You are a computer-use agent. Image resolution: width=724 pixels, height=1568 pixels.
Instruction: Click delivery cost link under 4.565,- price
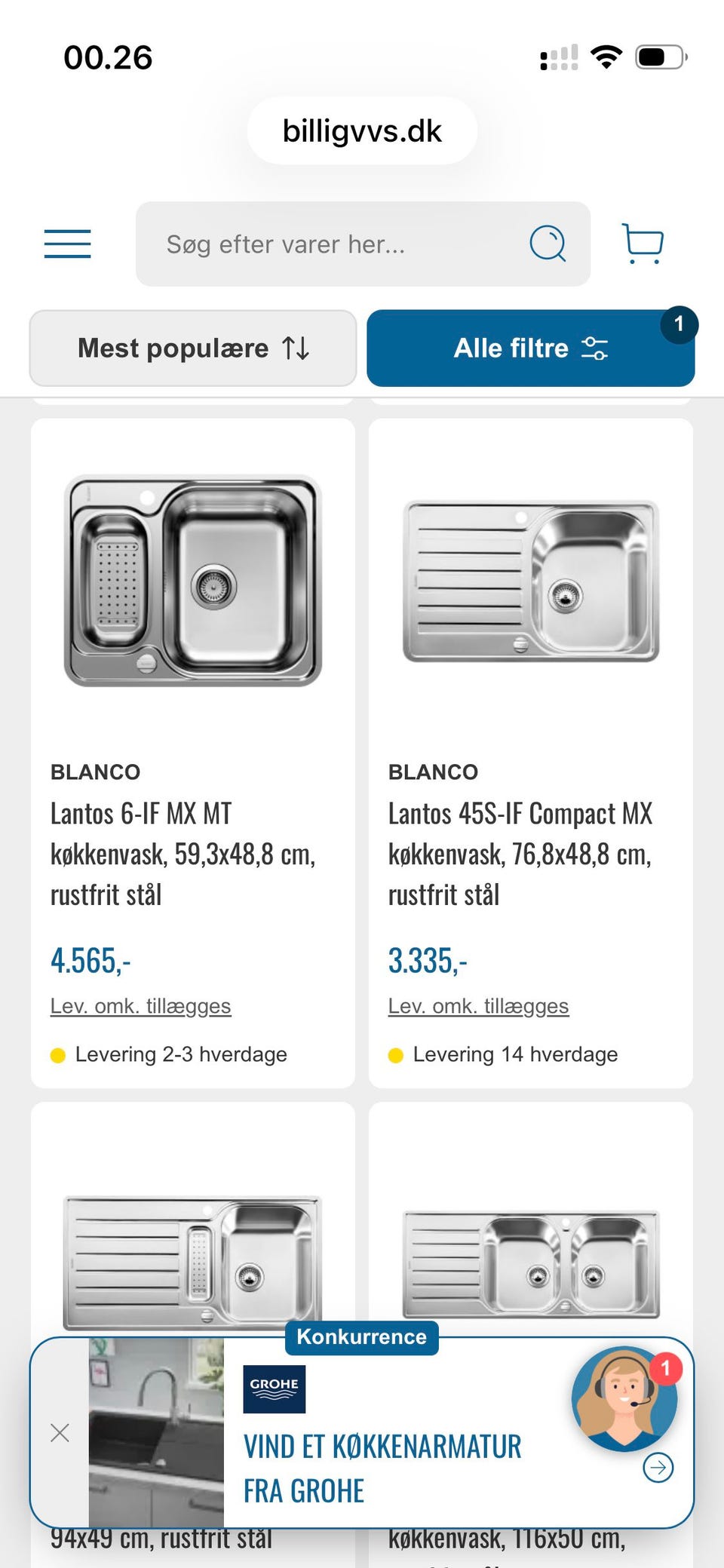[x=140, y=1006]
